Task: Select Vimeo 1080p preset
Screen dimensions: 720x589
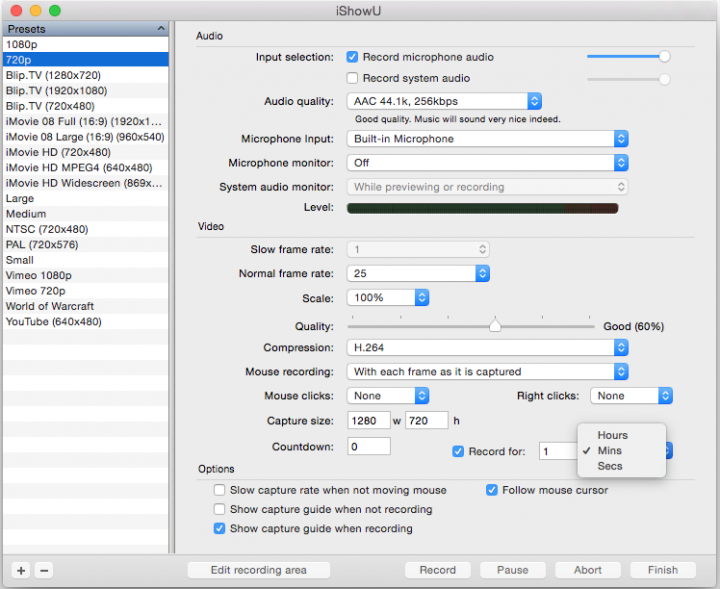Action: [86, 275]
